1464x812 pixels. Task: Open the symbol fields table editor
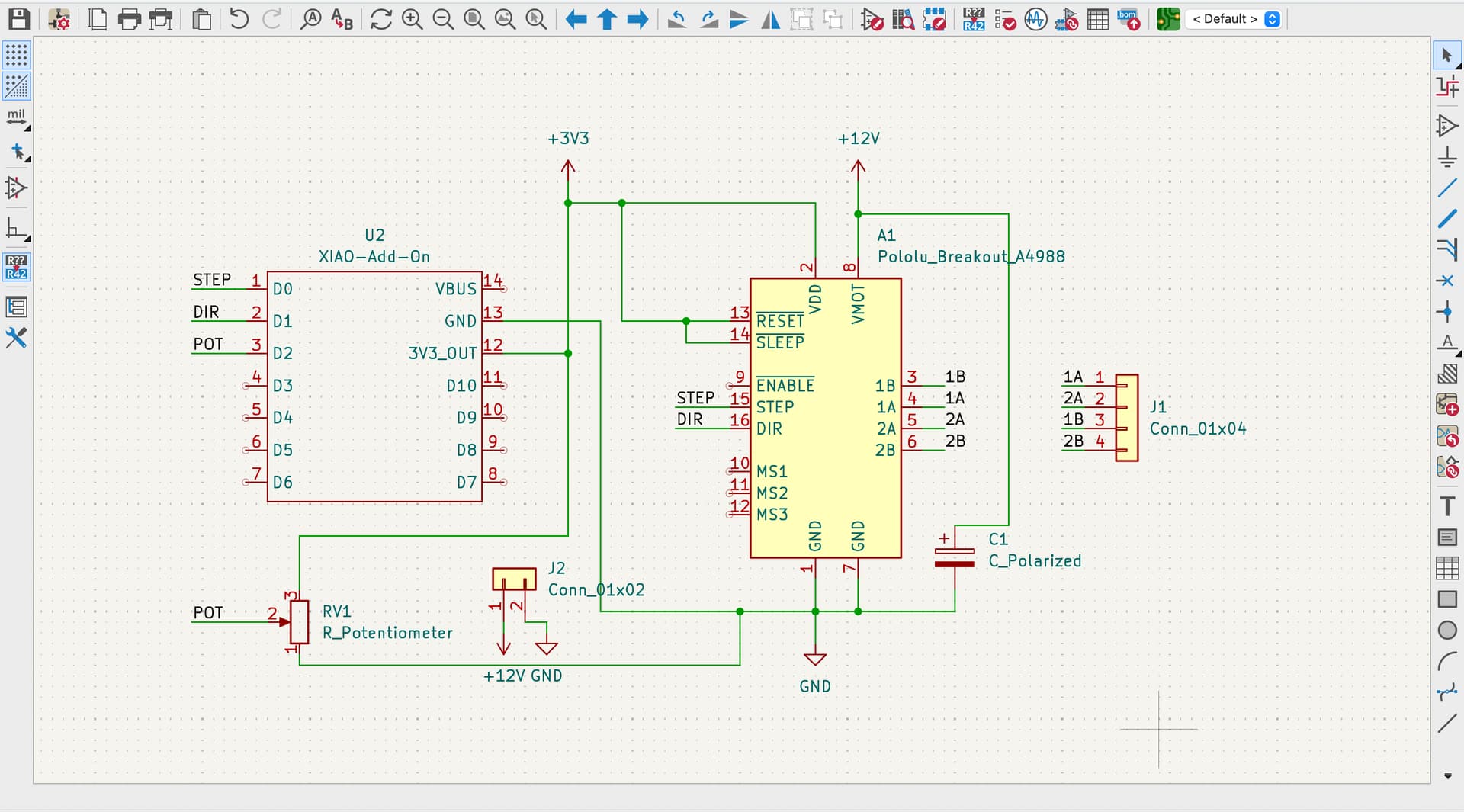pyautogui.click(x=1098, y=19)
